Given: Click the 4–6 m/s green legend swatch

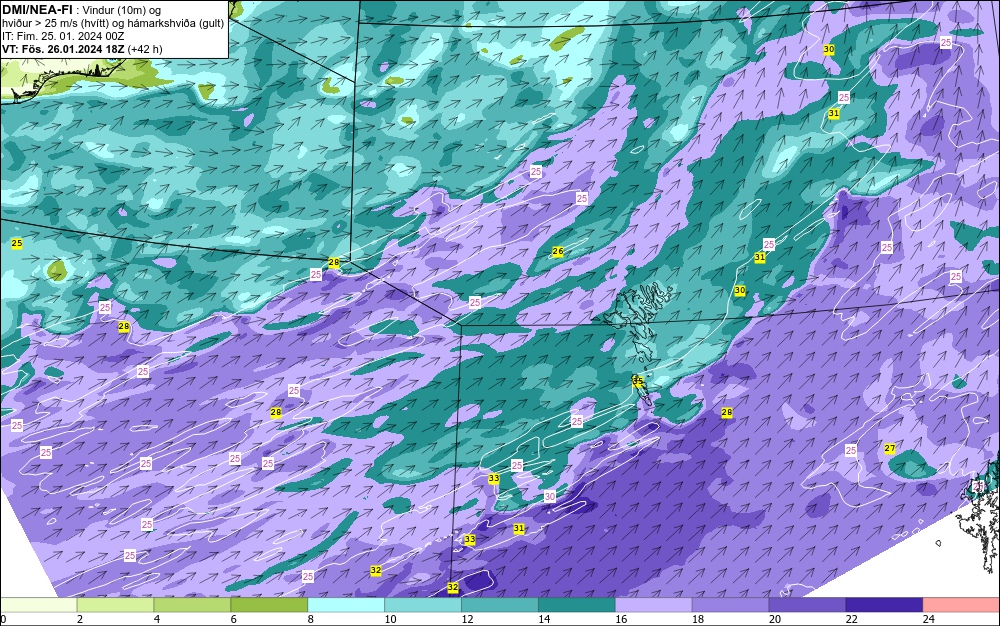Looking at the screenshot, I should click(x=192, y=605).
